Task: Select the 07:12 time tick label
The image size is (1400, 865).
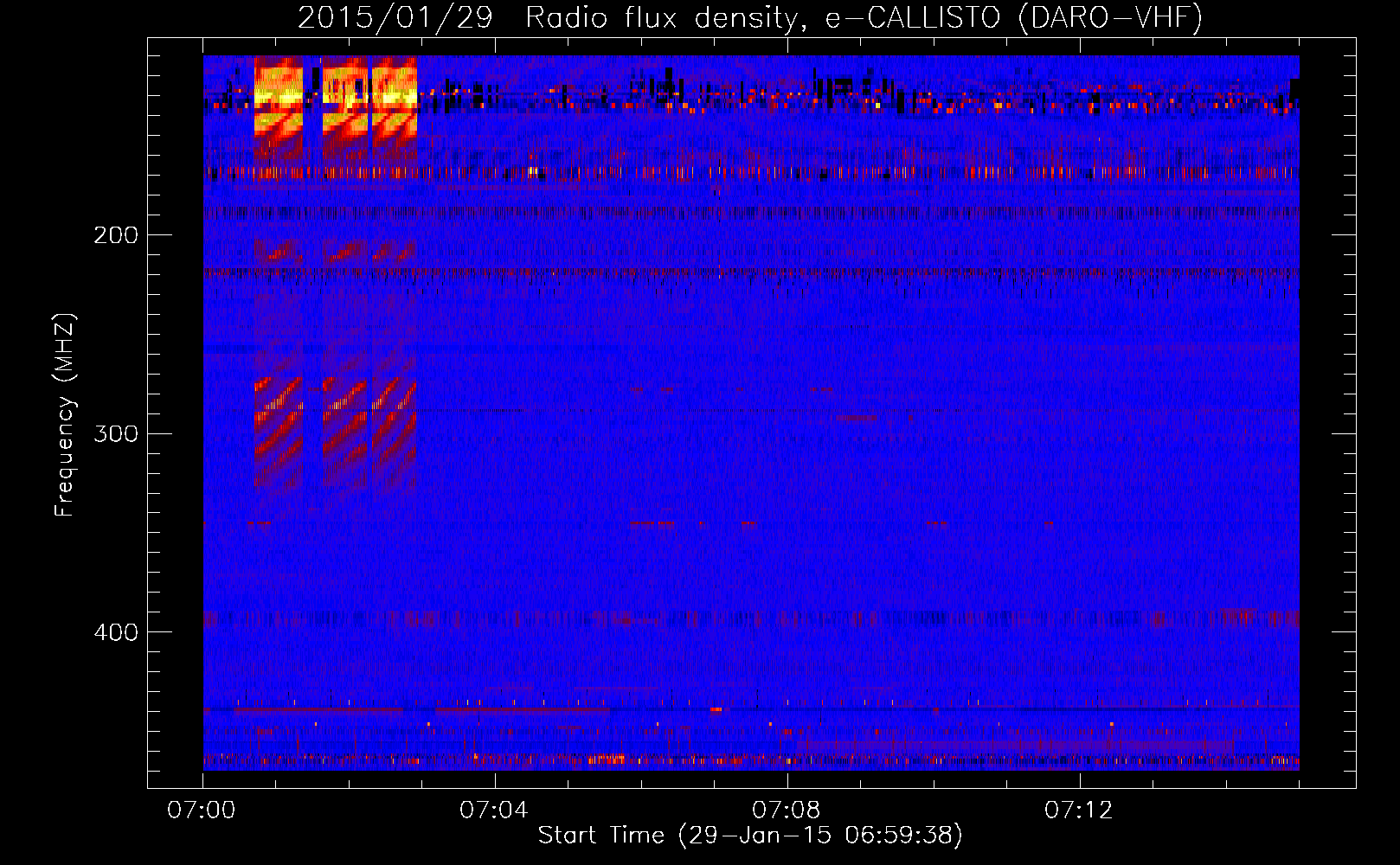Action: click(x=1079, y=811)
